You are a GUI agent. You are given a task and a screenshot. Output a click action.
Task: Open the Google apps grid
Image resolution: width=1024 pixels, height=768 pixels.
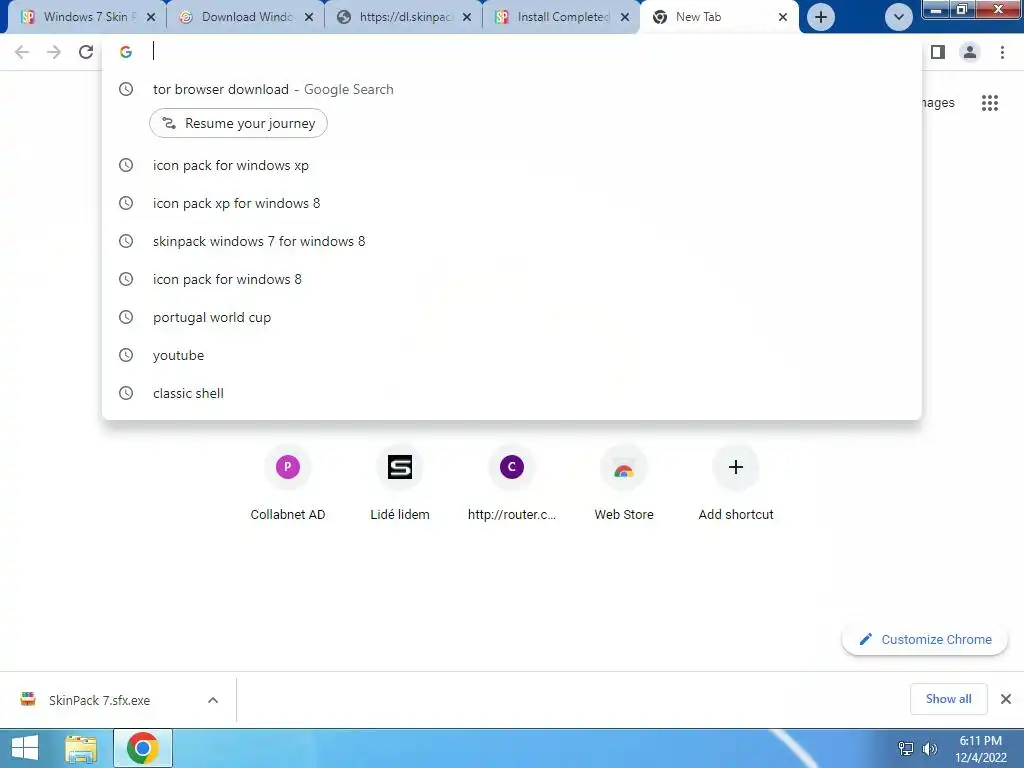[990, 103]
